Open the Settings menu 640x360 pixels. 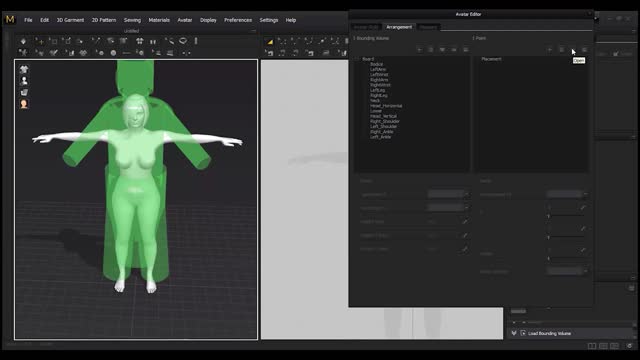269,20
